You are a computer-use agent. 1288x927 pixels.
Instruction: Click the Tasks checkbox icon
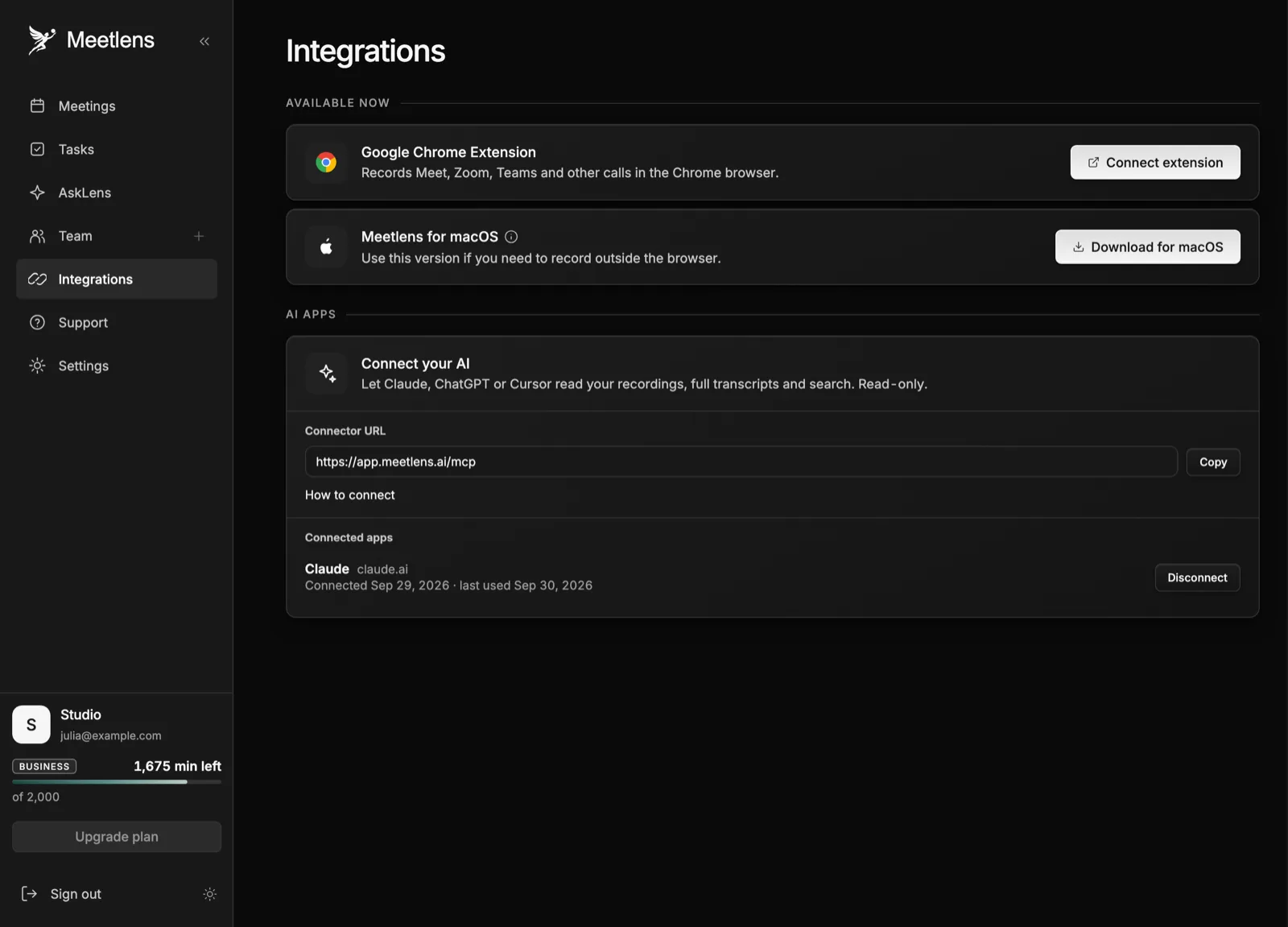37,149
